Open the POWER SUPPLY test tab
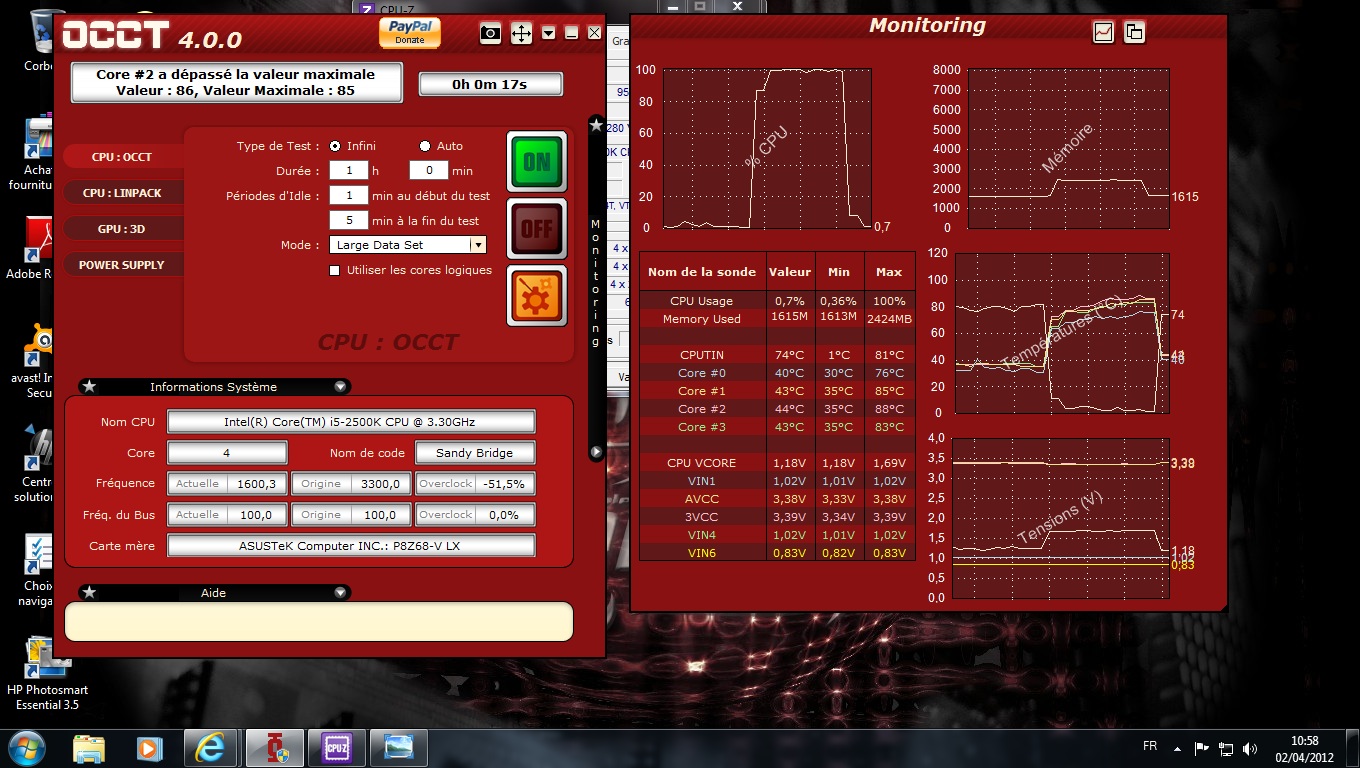Image resolution: width=1360 pixels, height=768 pixels. coord(122,265)
